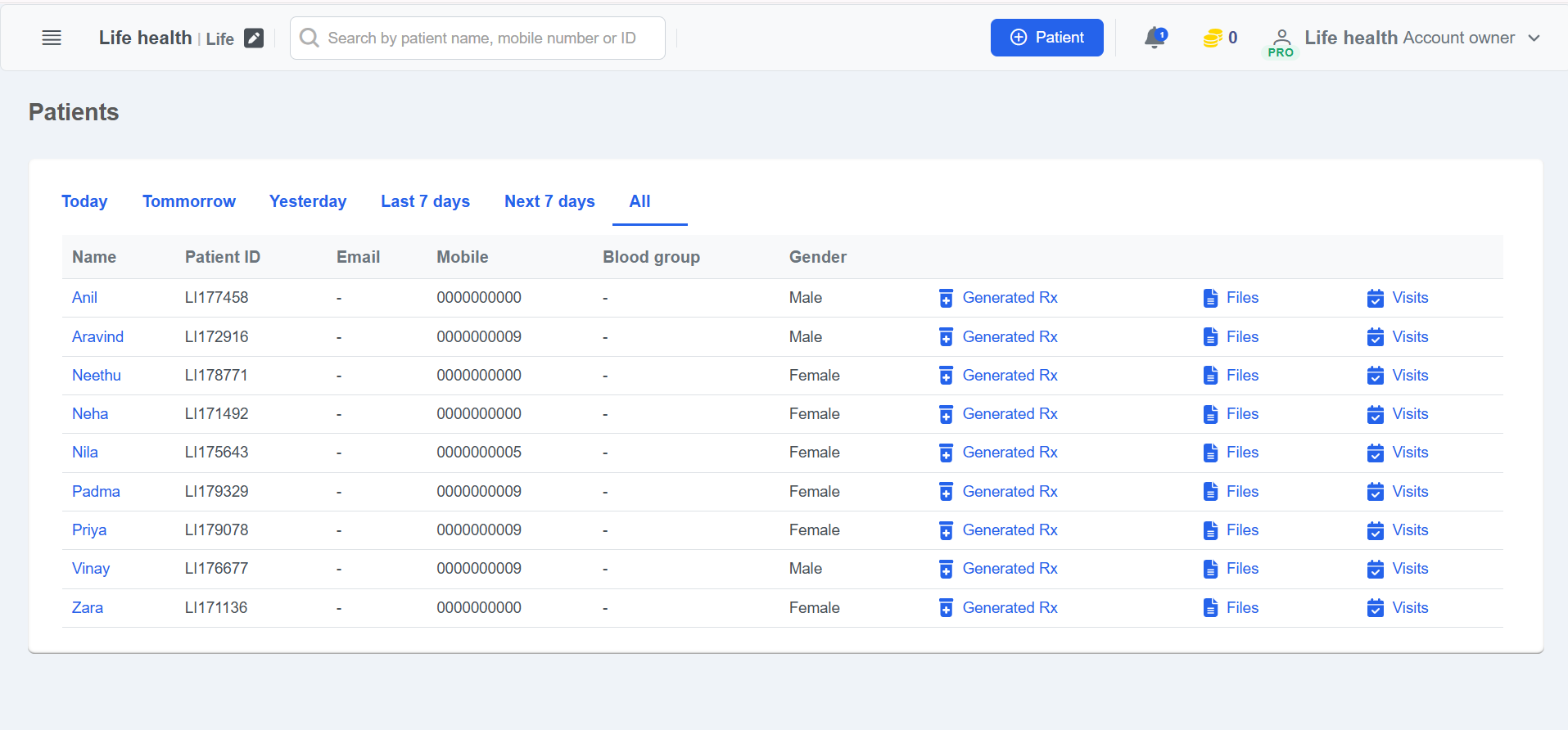Select the Last 7 days tab
Screen dimensions: 1568x730
tap(425, 201)
